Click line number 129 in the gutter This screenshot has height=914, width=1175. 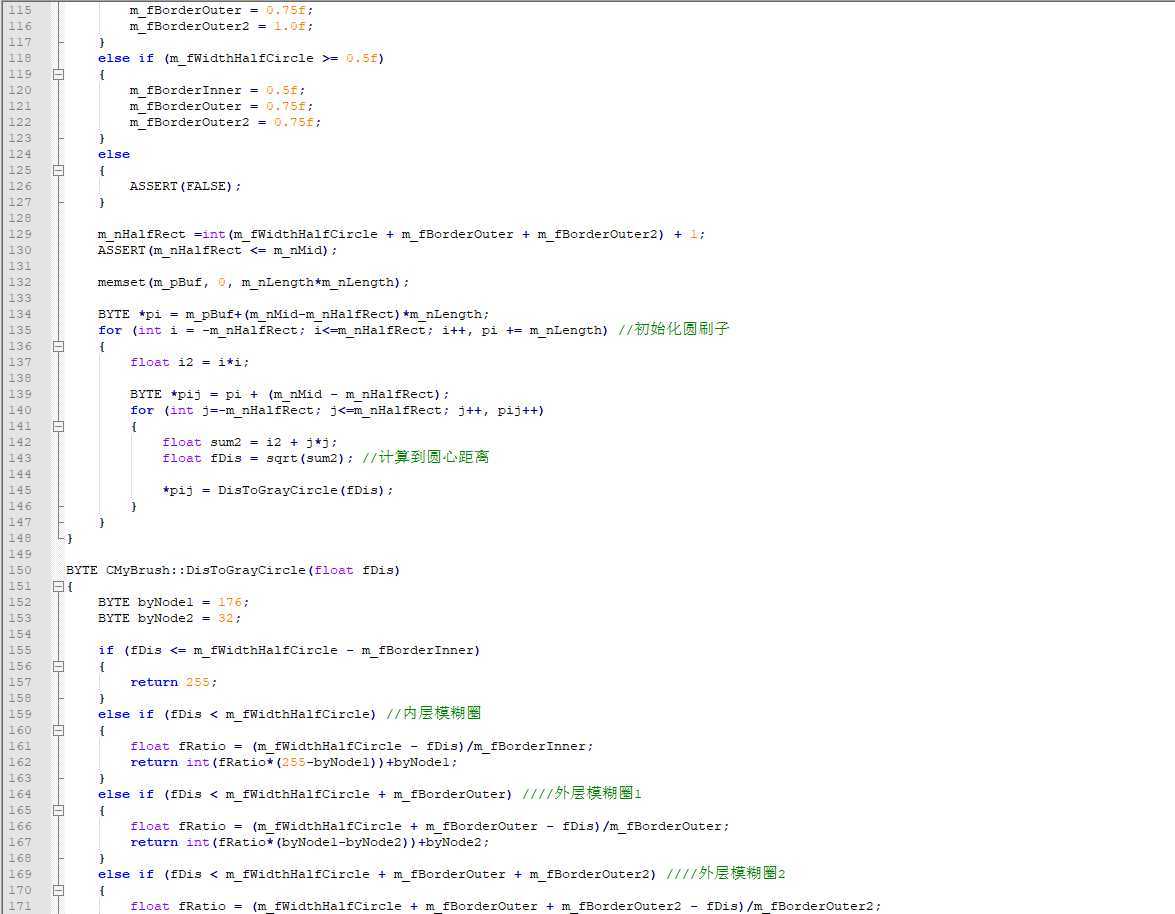[x=20, y=234]
